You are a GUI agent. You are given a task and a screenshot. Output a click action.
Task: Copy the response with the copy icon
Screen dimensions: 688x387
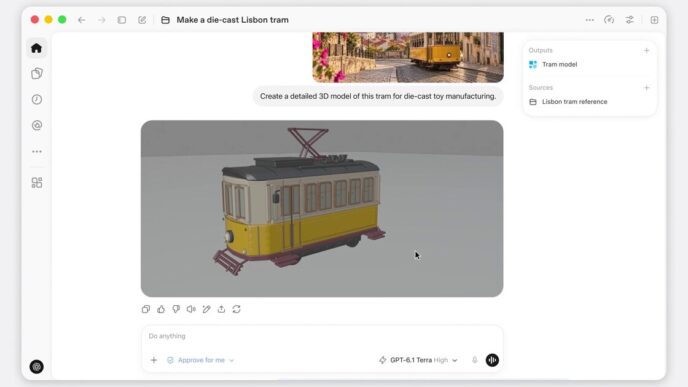tap(146, 309)
